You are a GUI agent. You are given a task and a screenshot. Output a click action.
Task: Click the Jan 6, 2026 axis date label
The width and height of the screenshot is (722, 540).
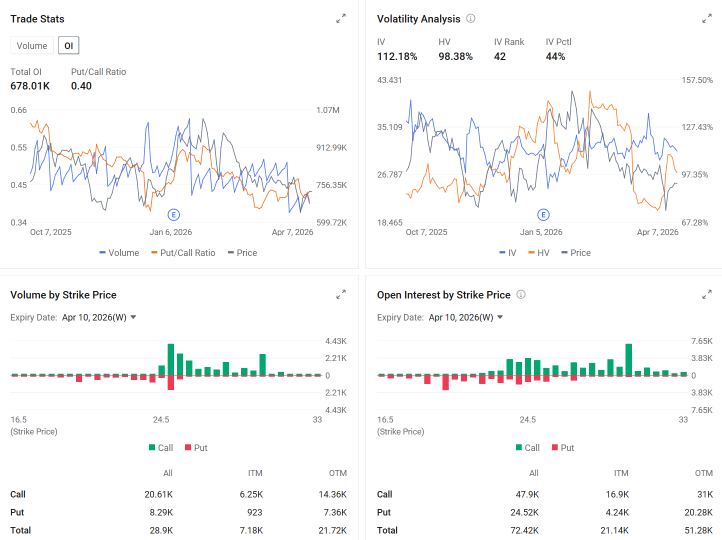(171, 232)
